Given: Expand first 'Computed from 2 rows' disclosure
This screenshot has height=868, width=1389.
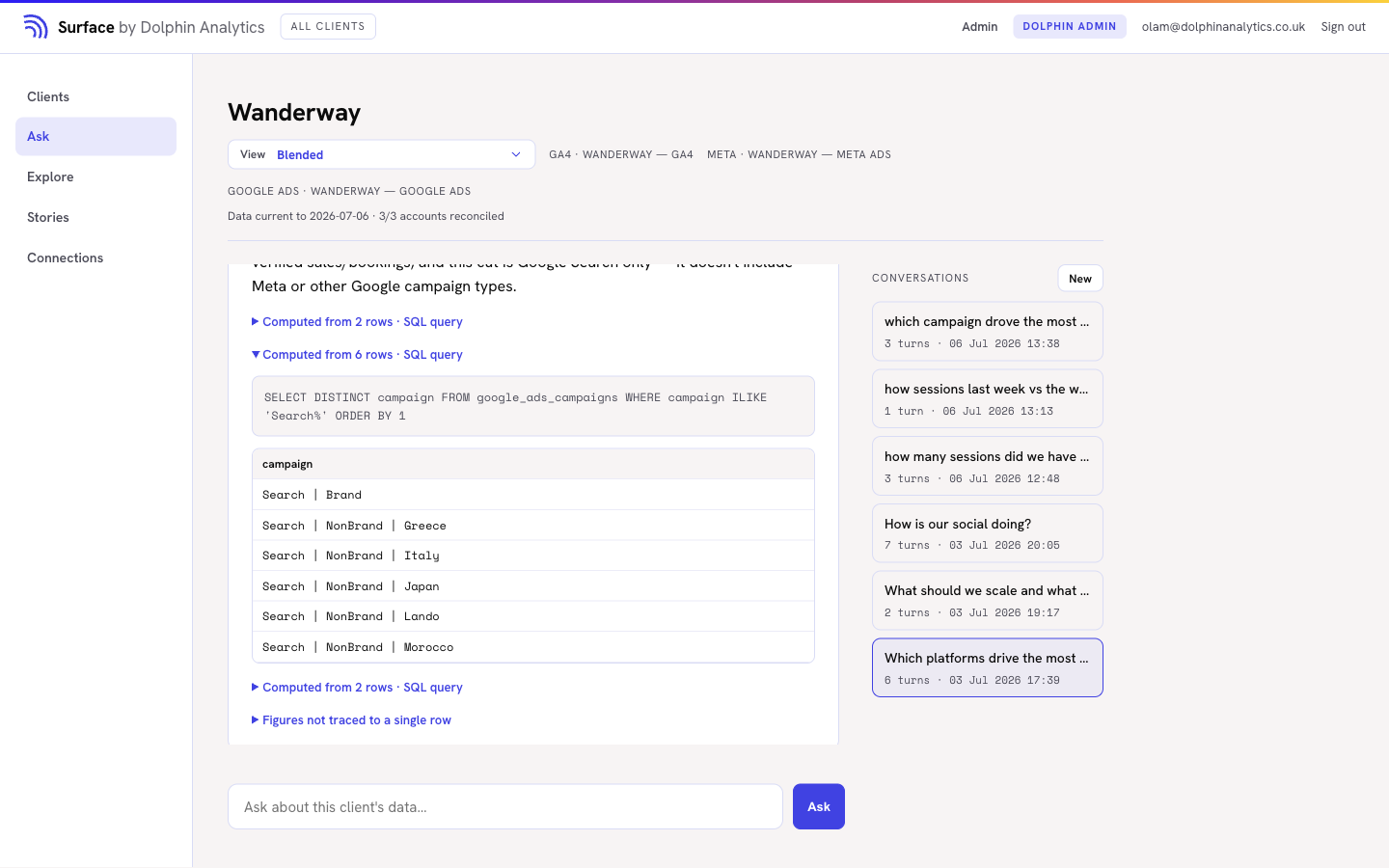Looking at the screenshot, I should 357,322.
